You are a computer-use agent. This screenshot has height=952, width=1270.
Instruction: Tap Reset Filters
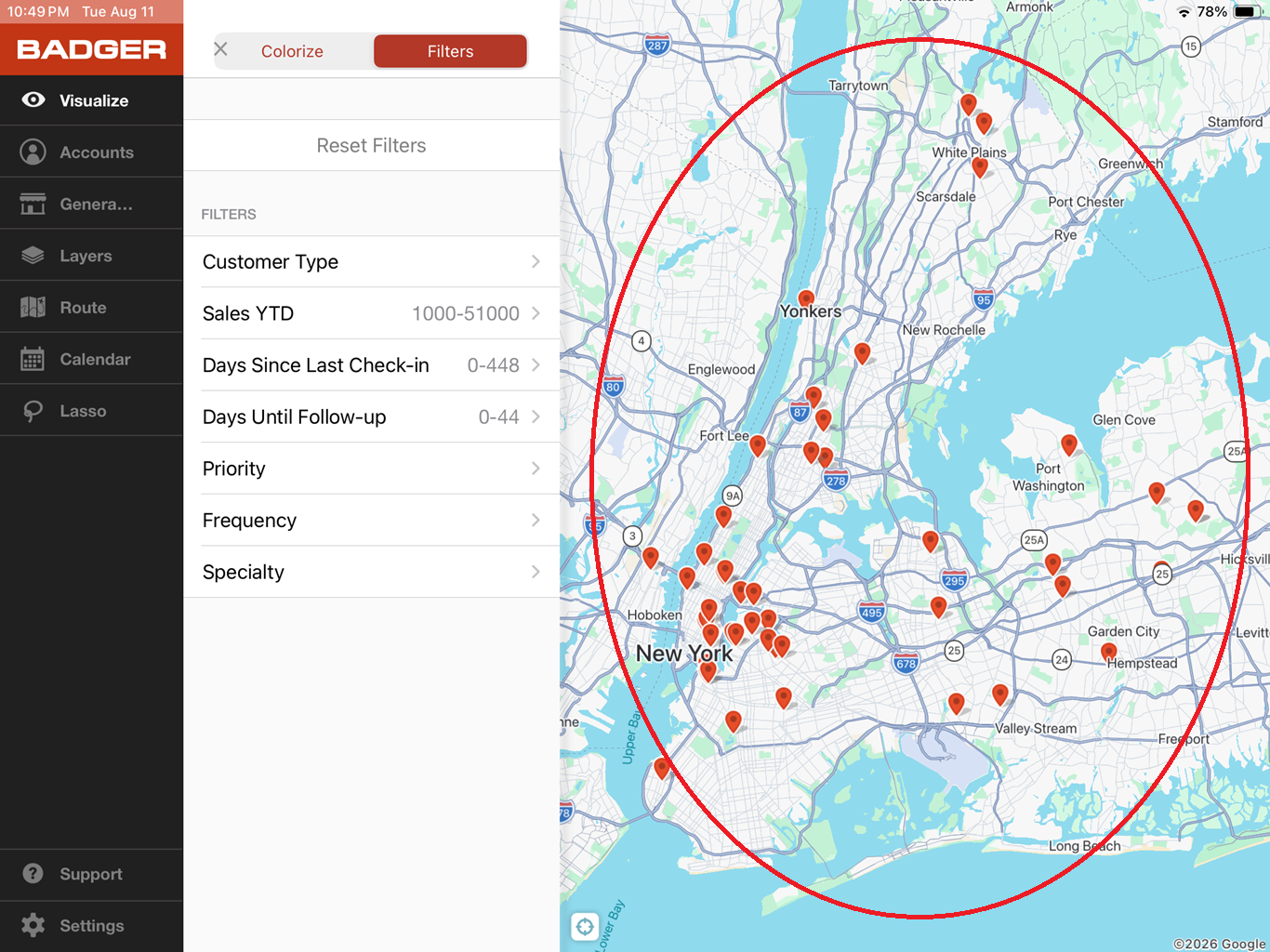pos(371,145)
